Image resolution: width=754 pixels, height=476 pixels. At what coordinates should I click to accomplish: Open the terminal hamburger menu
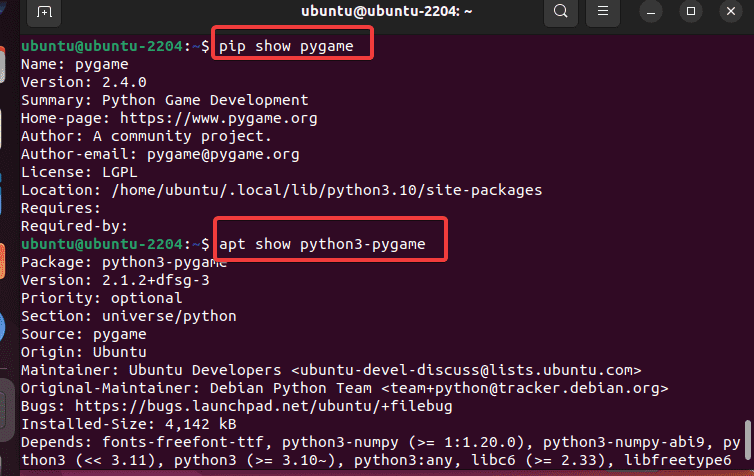point(603,11)
